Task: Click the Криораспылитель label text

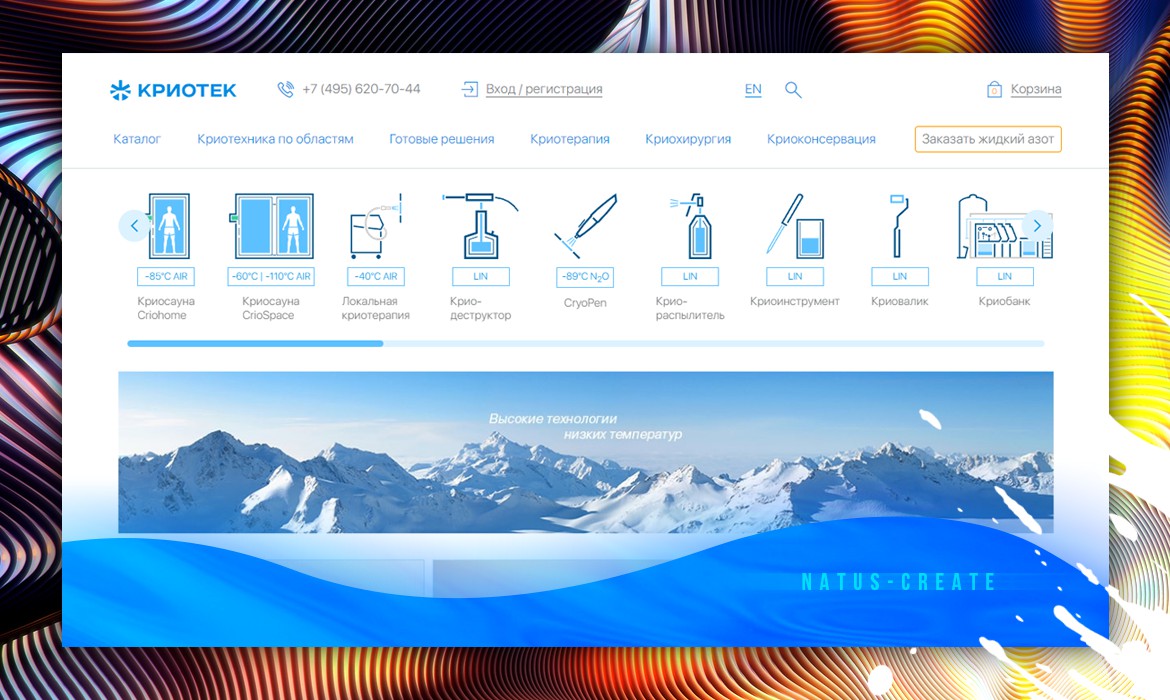Action: click(690, 308)
